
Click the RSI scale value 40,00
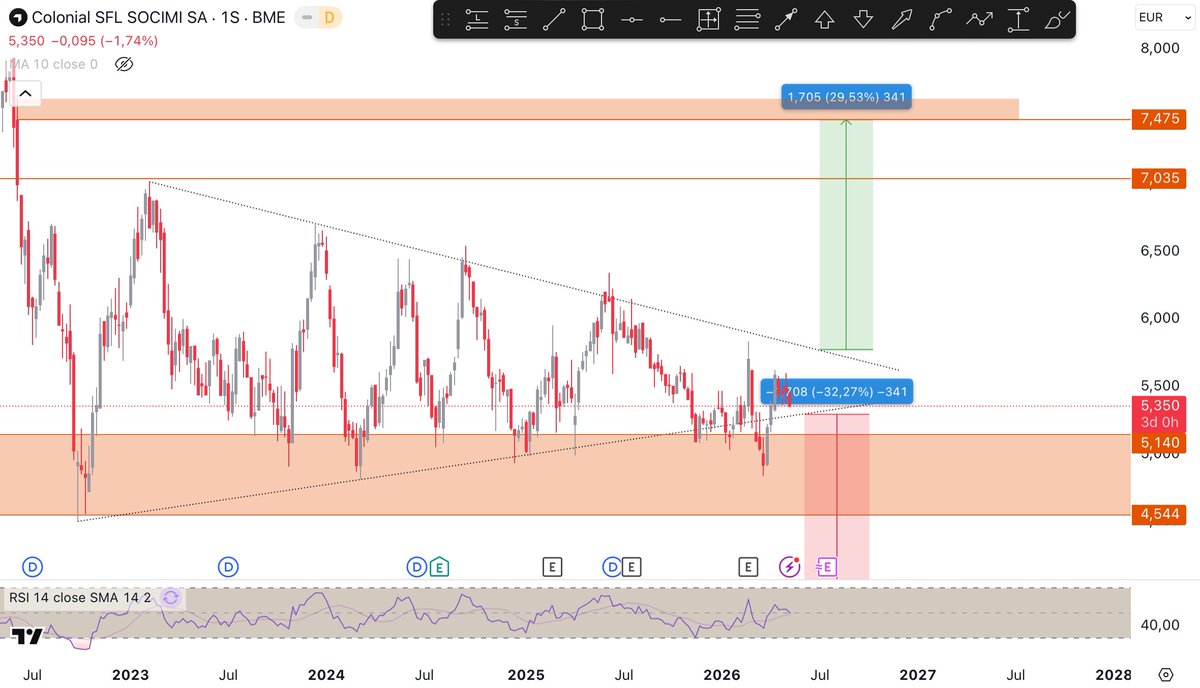(1160, 626)
